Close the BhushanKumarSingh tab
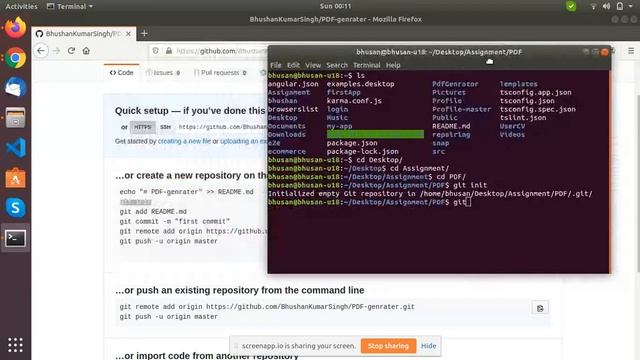This screenshot has height=360, width=640. (128, 34)
